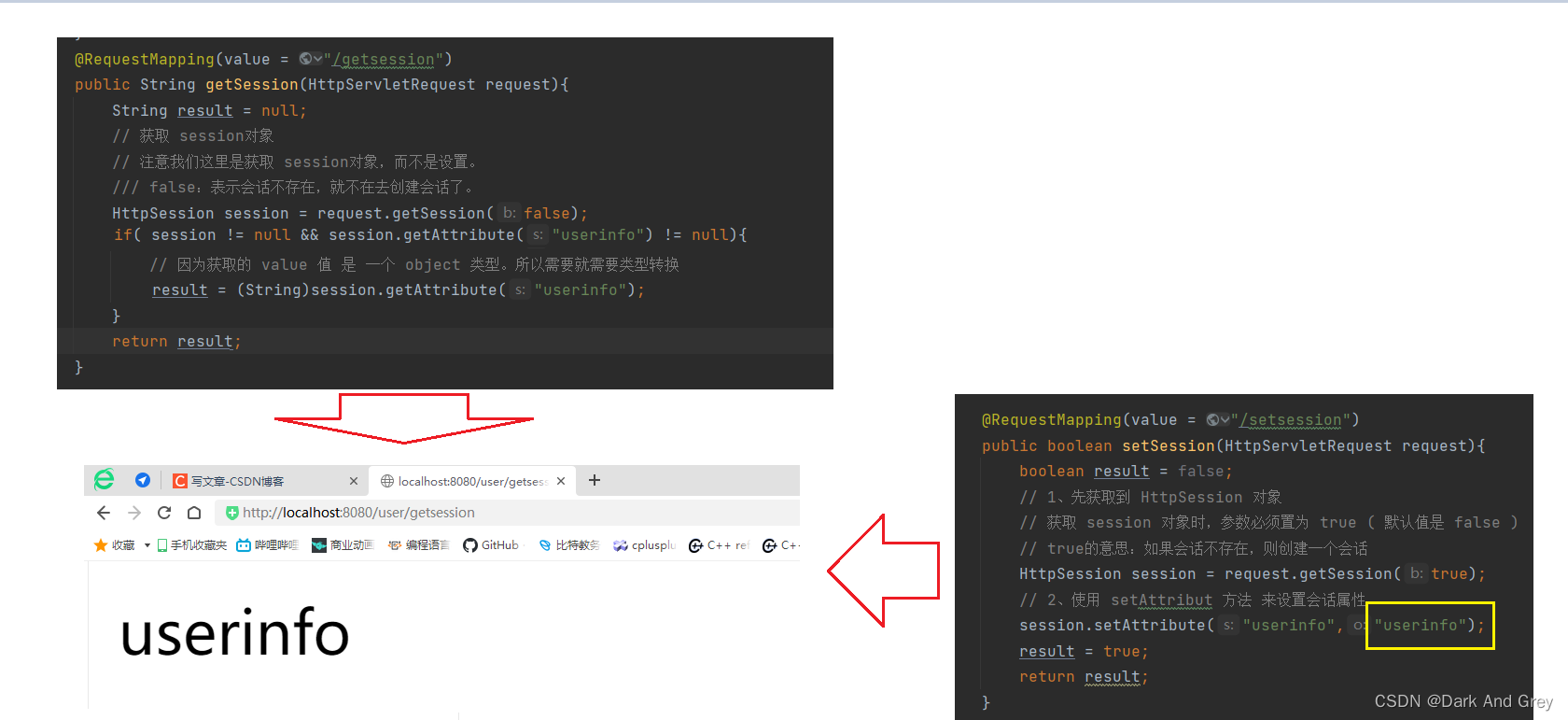Click the 'boolean result = false;' line
Image resolution: width=1568 pixels, height=720 pixels.
(x=1126, y=472)
